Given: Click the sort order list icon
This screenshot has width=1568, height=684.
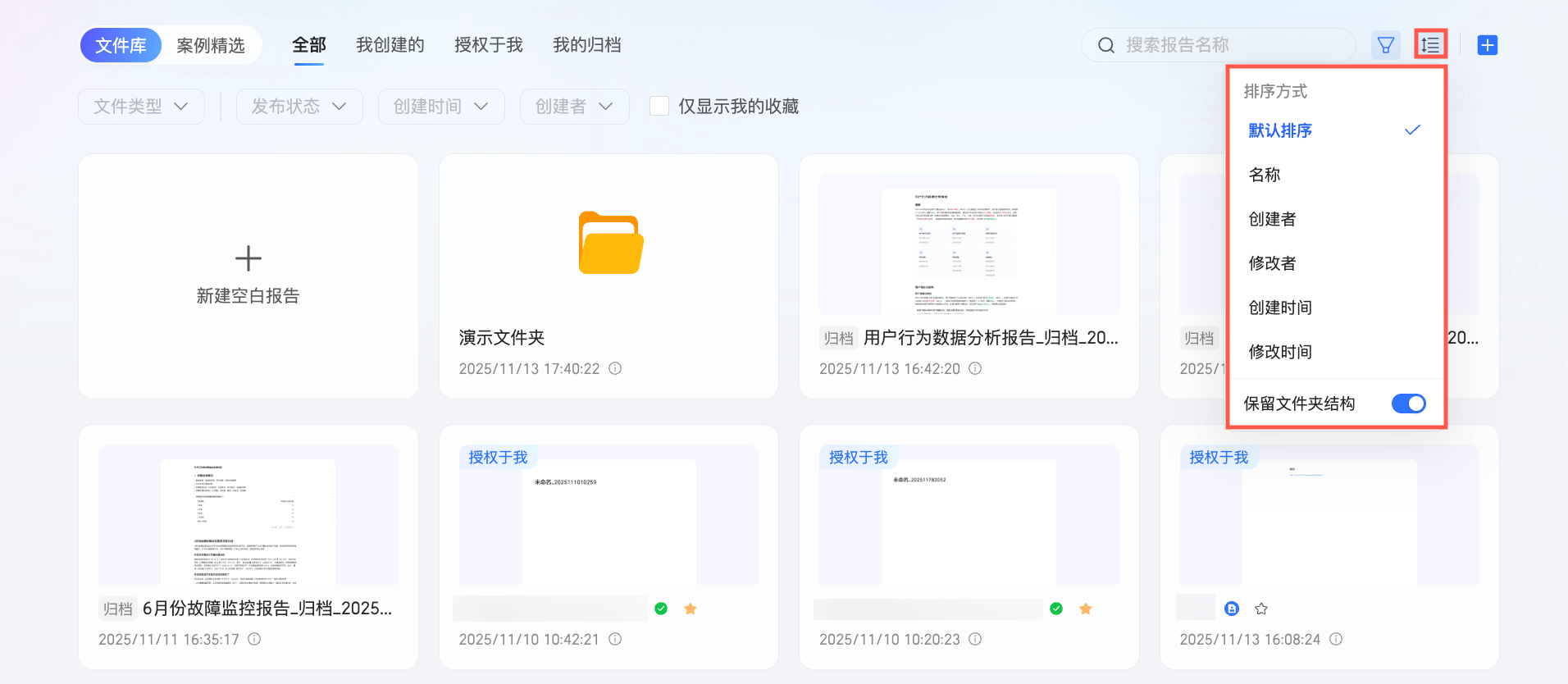Looking at the screenshot, I should click(x=1431, y=45).
